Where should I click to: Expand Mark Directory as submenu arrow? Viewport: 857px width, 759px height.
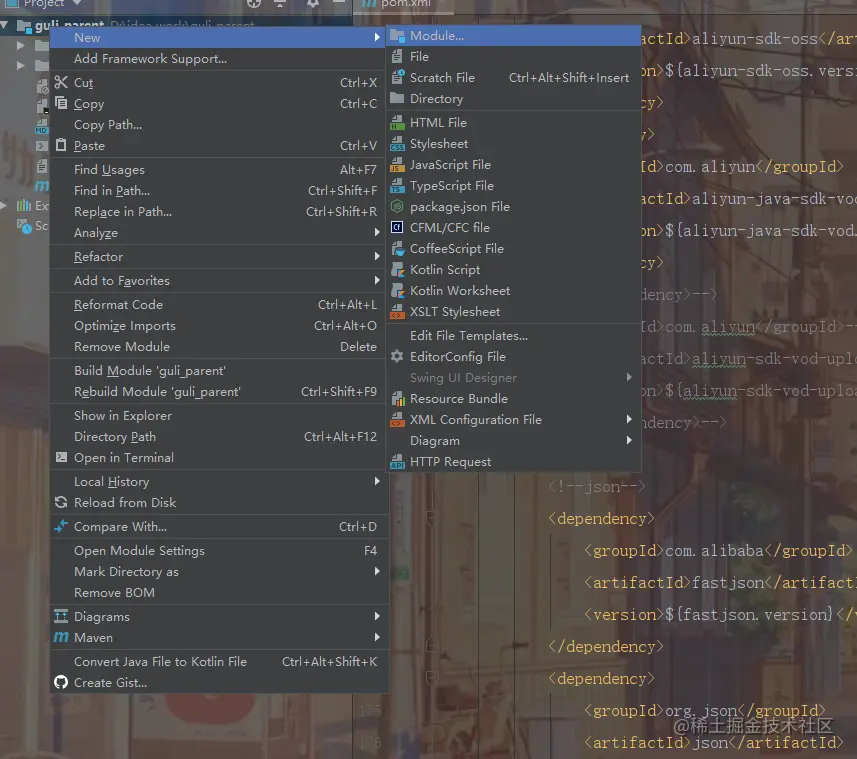(x=377, y=572)
